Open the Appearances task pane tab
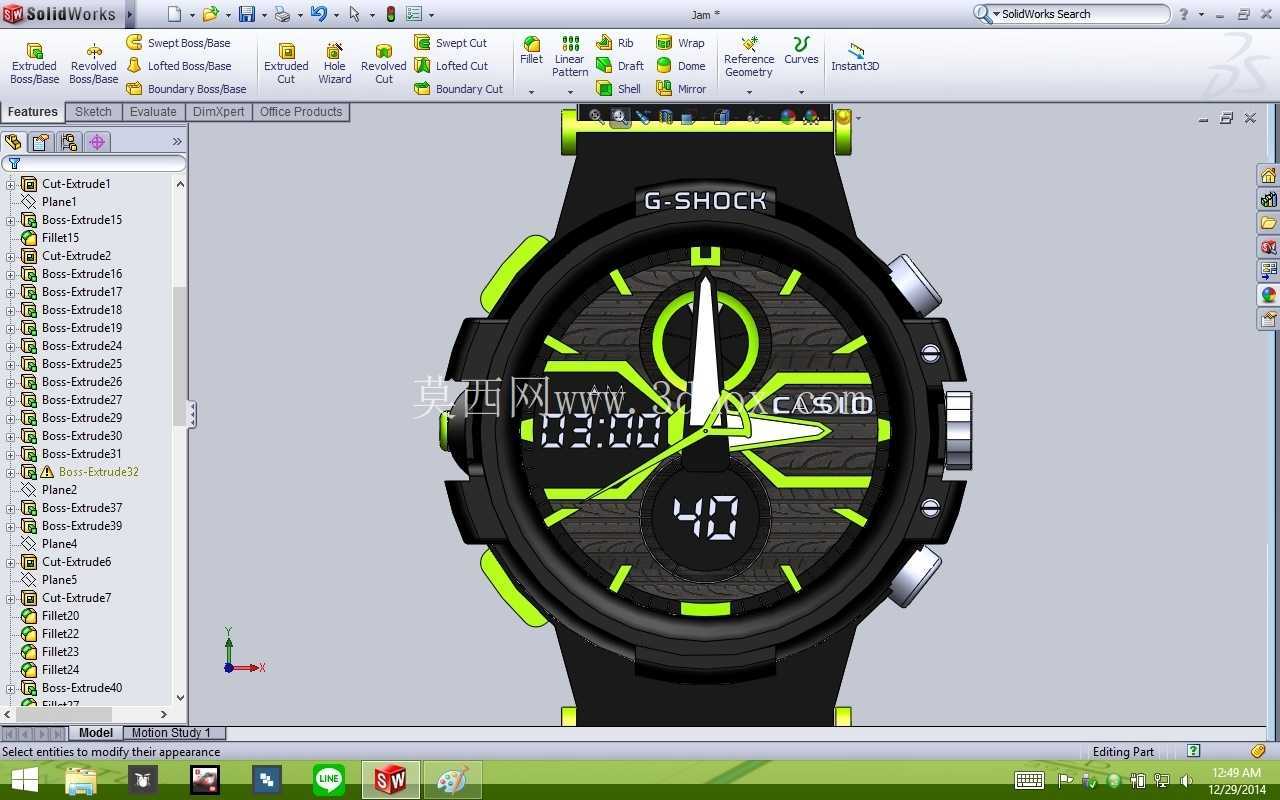 [1268, 295]
